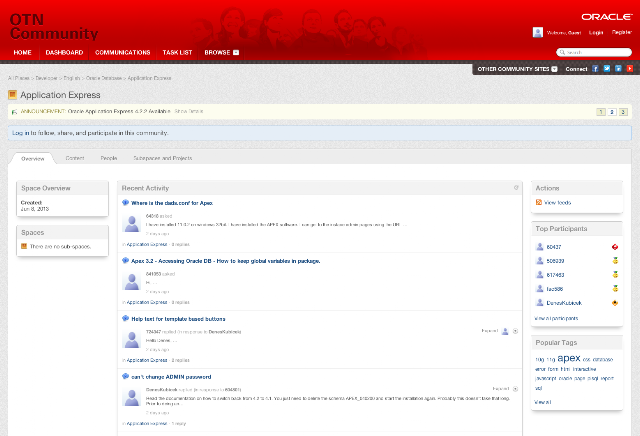Image resolution: width=640 pixels, height=436 pixels.
Task: Click the View feeds RSS icon
Action: pyautogui.click(x=539, y=202)
